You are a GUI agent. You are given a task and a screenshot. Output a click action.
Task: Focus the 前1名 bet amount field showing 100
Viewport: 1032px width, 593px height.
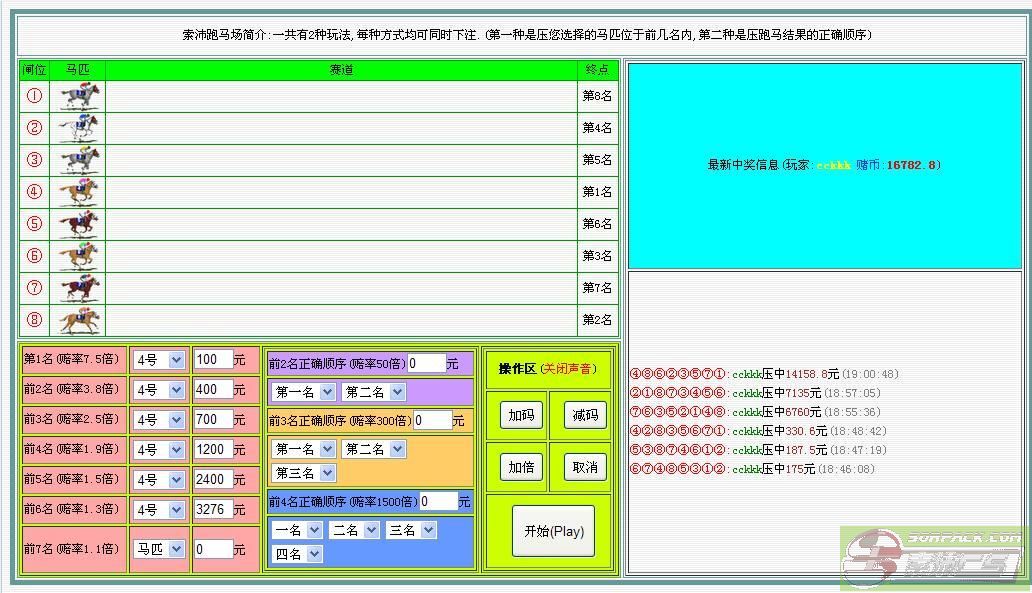pos(213,360)
